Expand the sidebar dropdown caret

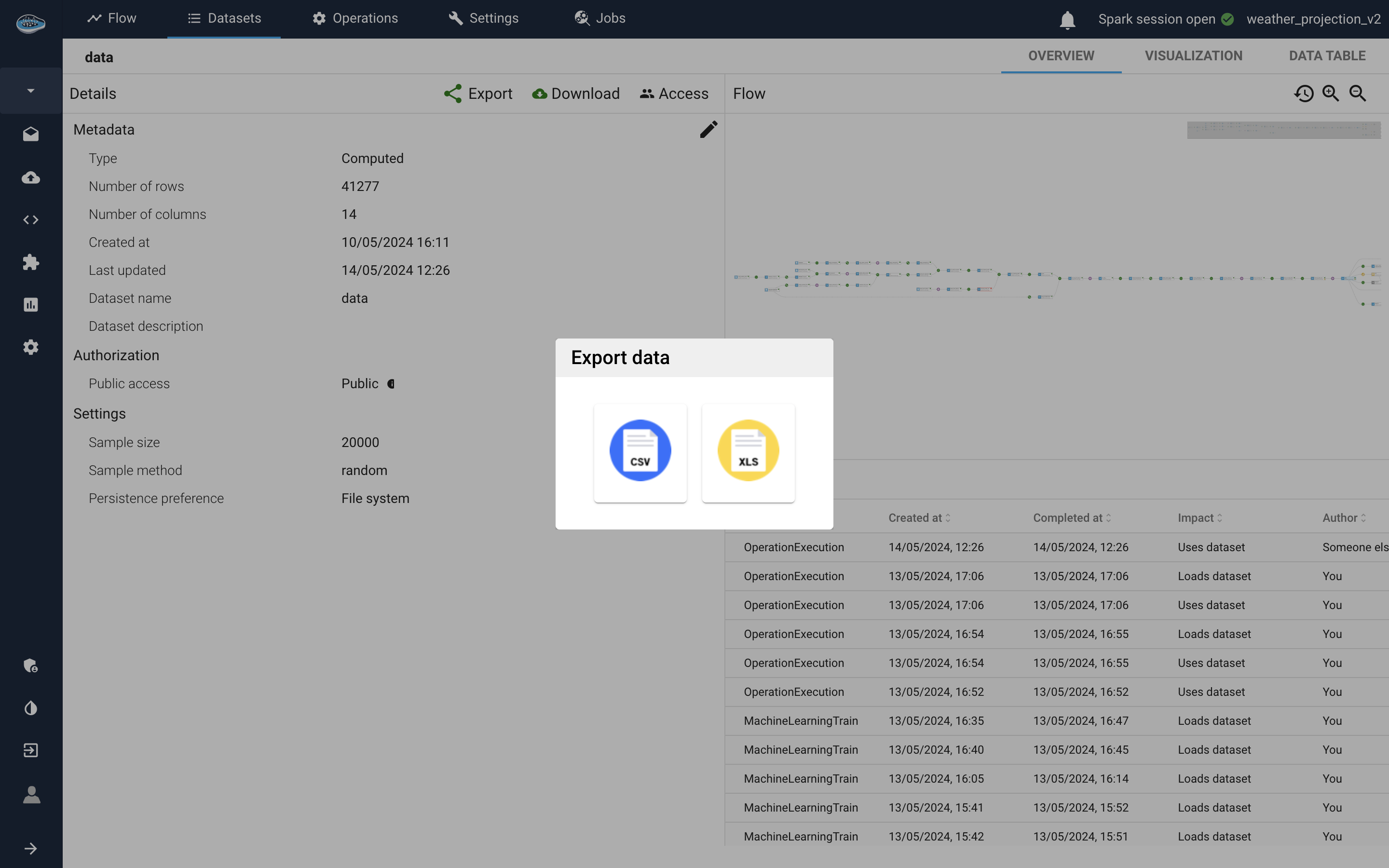pos(31,91)
